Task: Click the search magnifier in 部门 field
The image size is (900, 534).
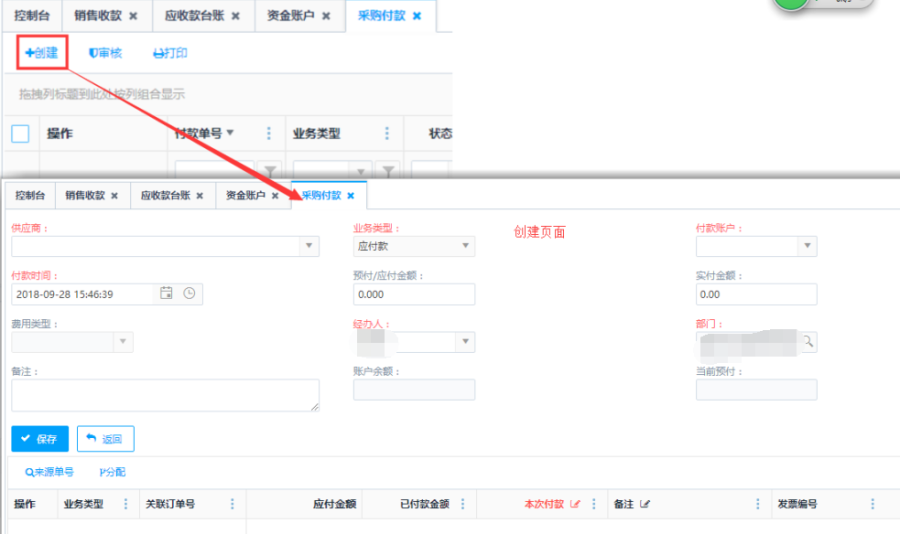Action: [807, 342]
